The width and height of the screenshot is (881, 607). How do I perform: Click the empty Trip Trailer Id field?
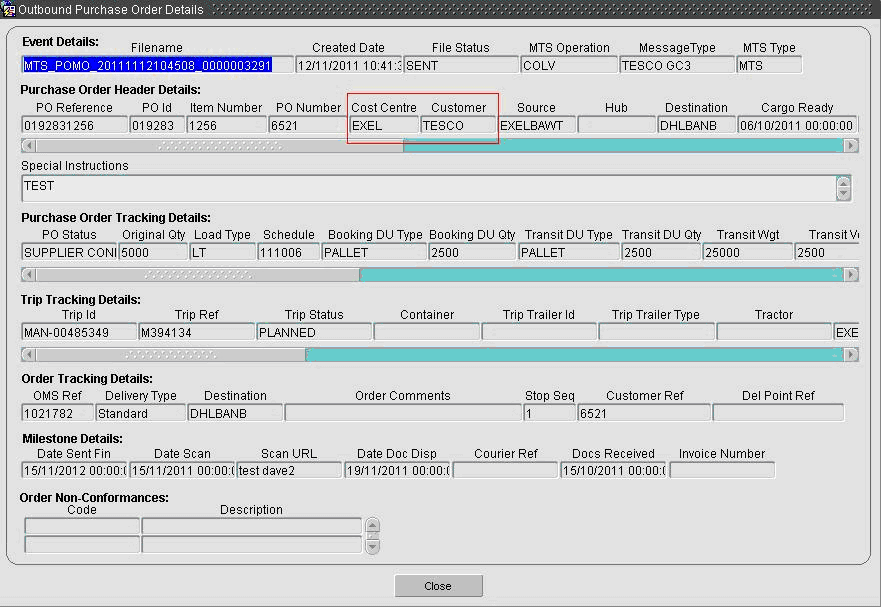(539, 332)
